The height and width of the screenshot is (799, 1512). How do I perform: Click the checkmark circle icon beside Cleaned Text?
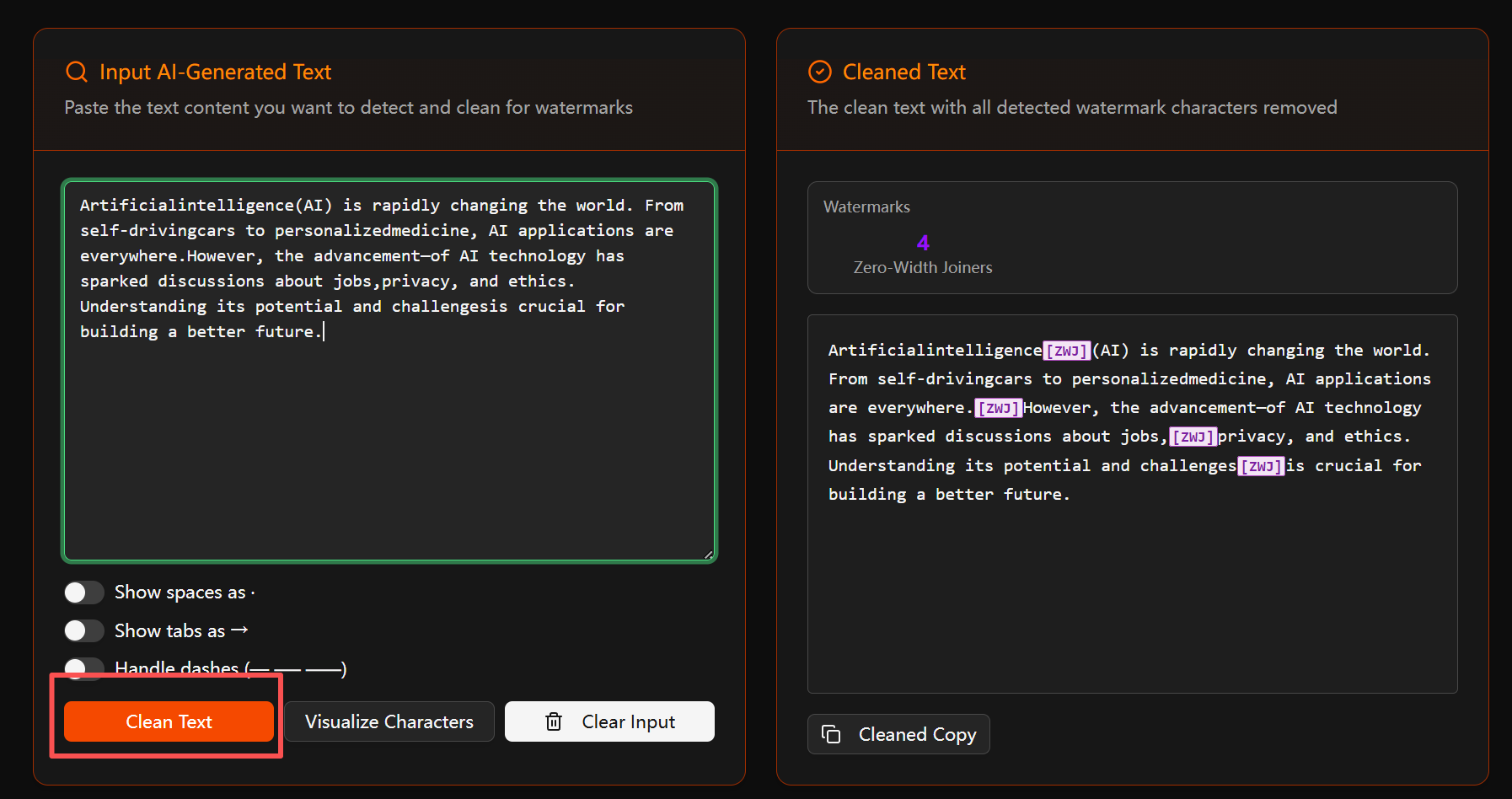820,72
